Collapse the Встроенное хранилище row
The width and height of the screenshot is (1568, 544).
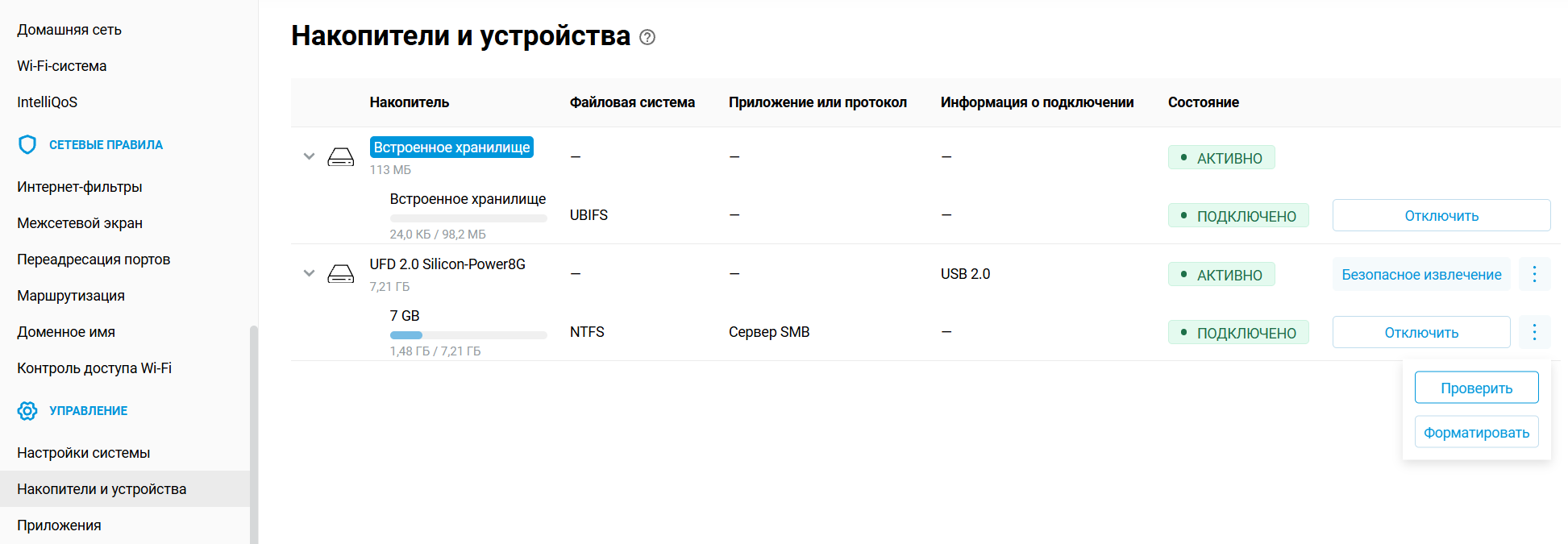tap(309, 156)
